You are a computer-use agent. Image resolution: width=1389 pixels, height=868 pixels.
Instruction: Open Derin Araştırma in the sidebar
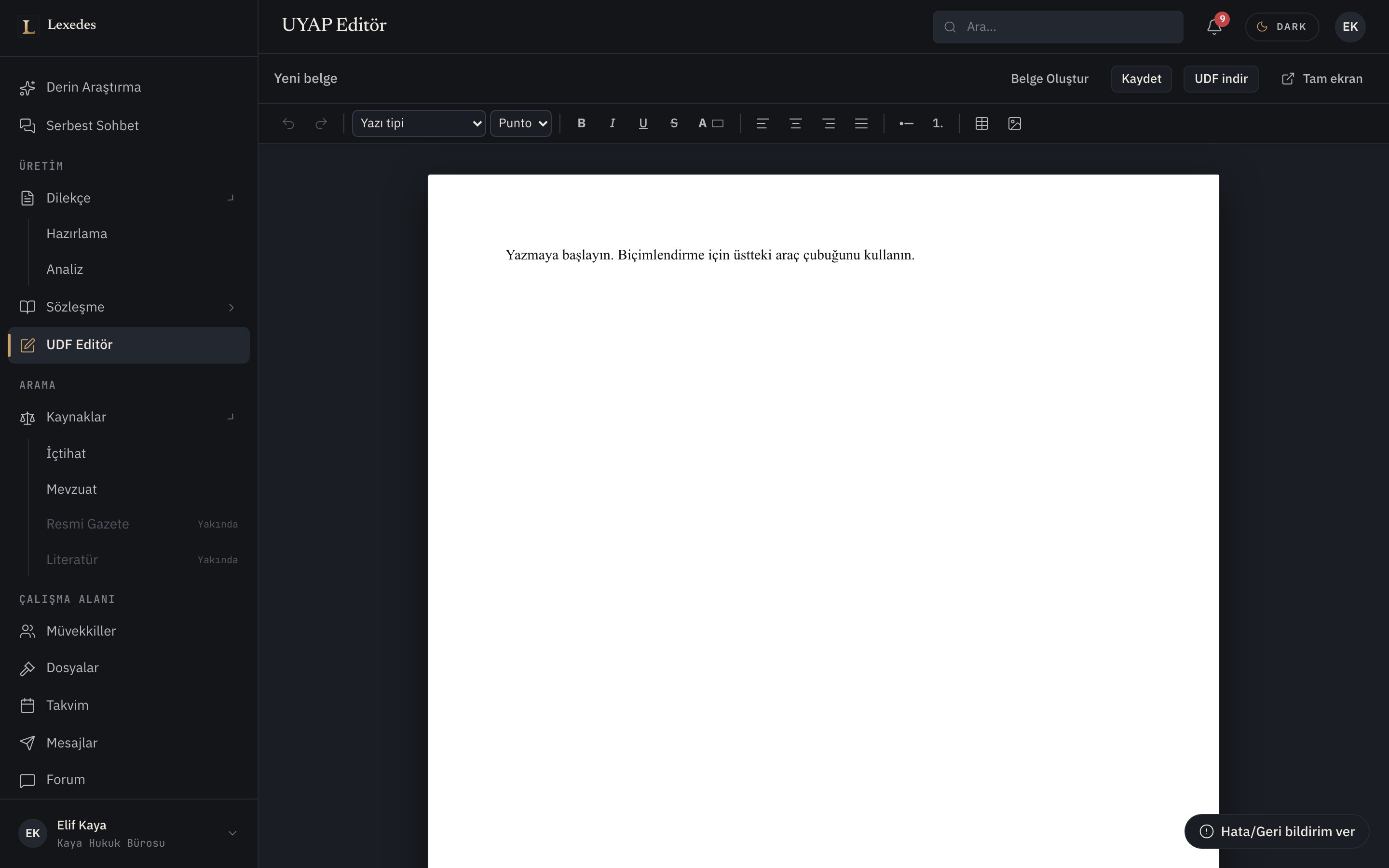[129, 87]
